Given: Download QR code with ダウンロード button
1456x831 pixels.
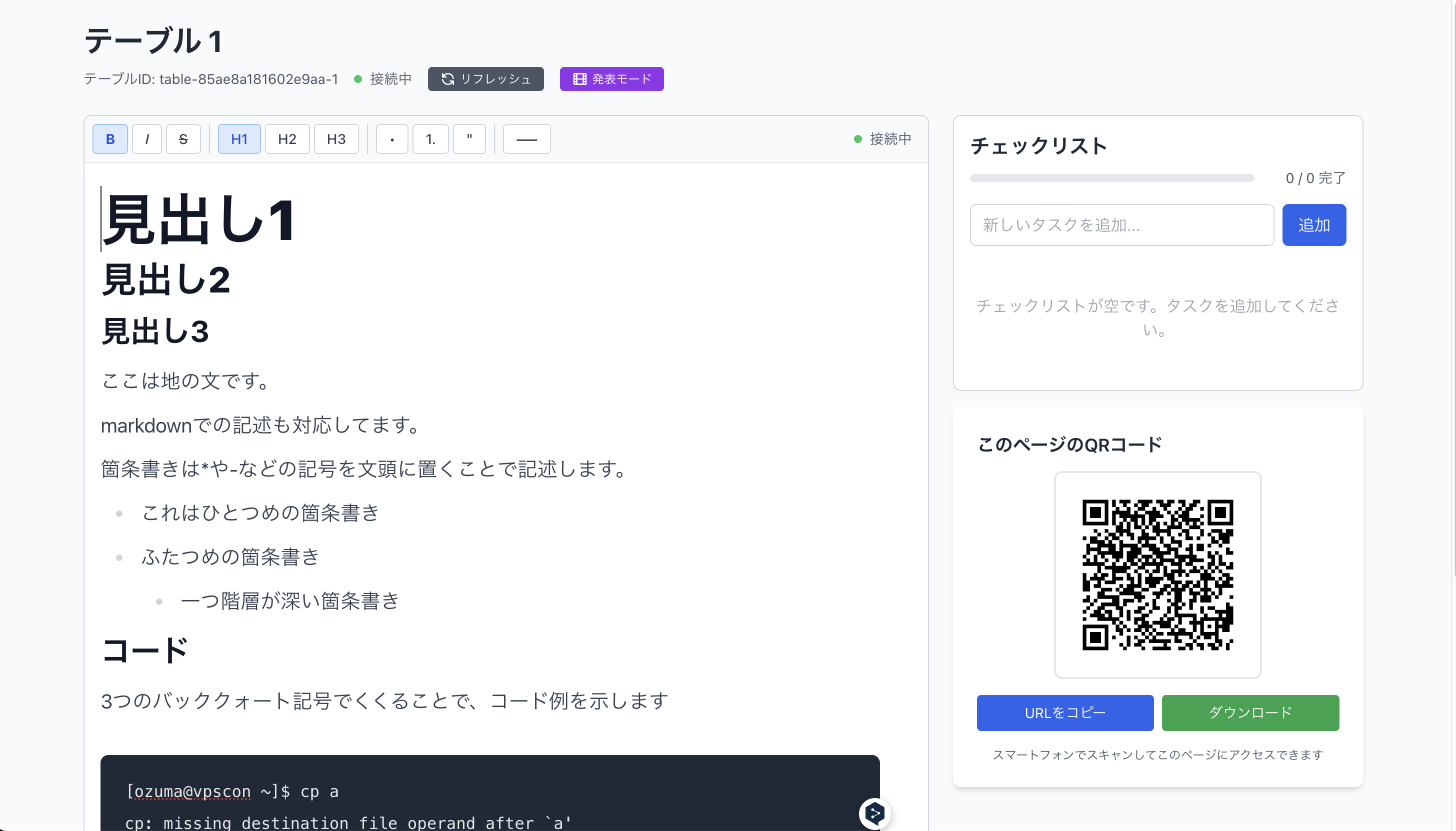Looking at the screenshot, I should (1250, 712).
